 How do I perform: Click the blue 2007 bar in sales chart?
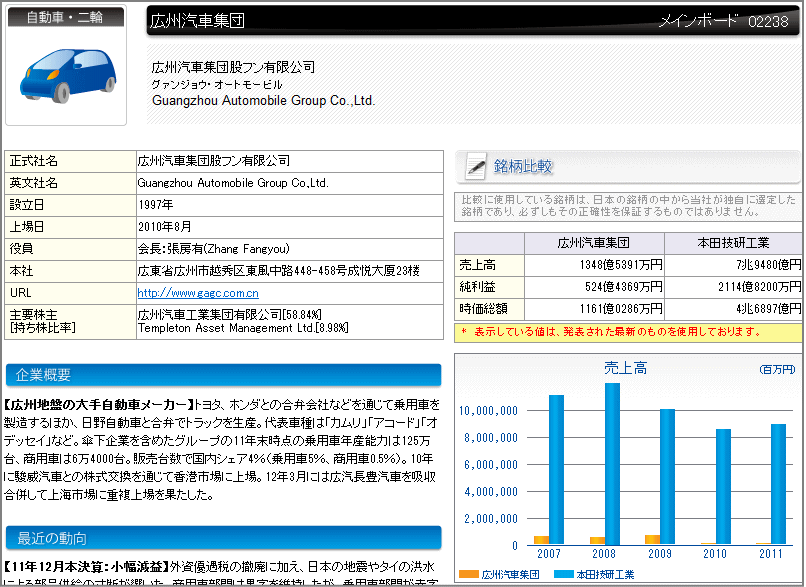click(556, 469)
